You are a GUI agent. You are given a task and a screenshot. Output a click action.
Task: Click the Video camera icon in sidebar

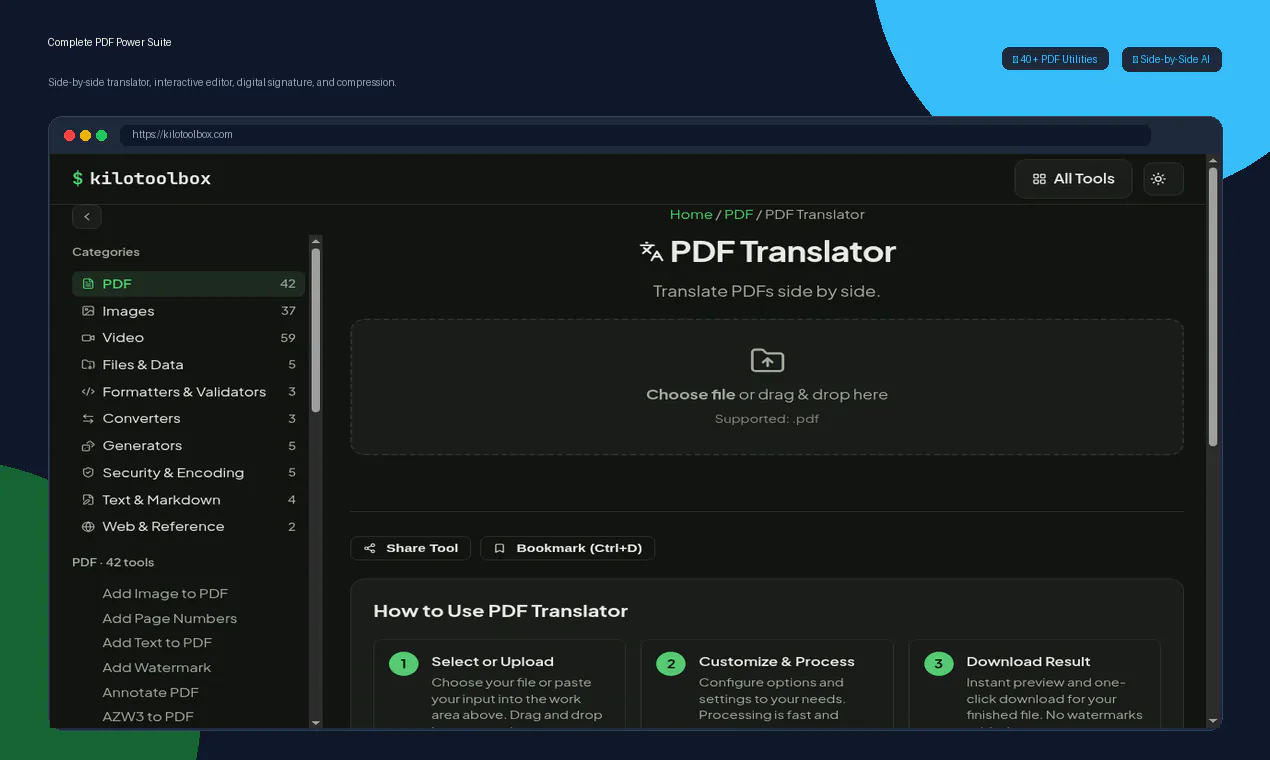coord(88,338)
